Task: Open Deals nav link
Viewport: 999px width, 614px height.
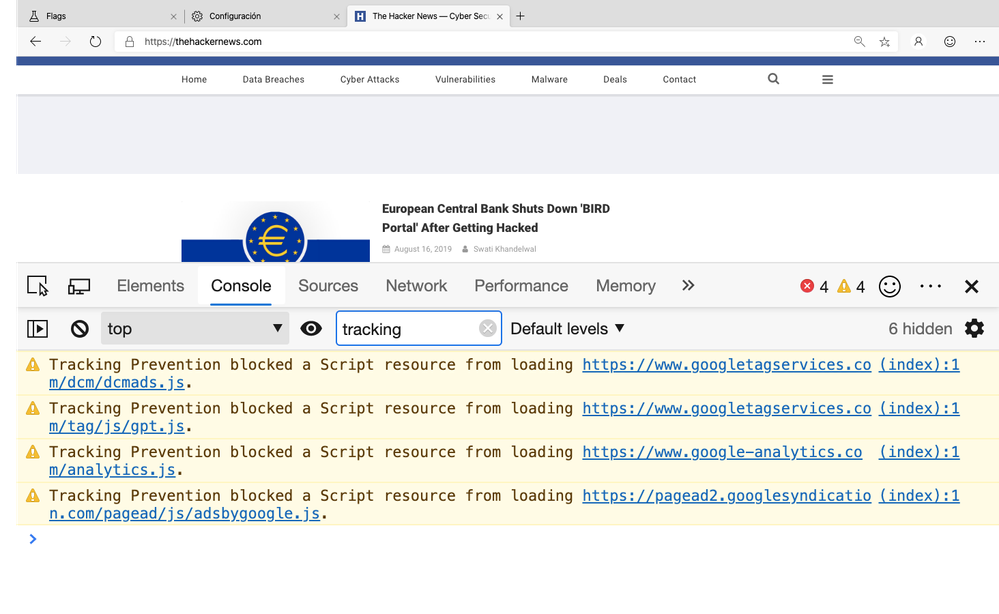Action: (x=615, y=80)
